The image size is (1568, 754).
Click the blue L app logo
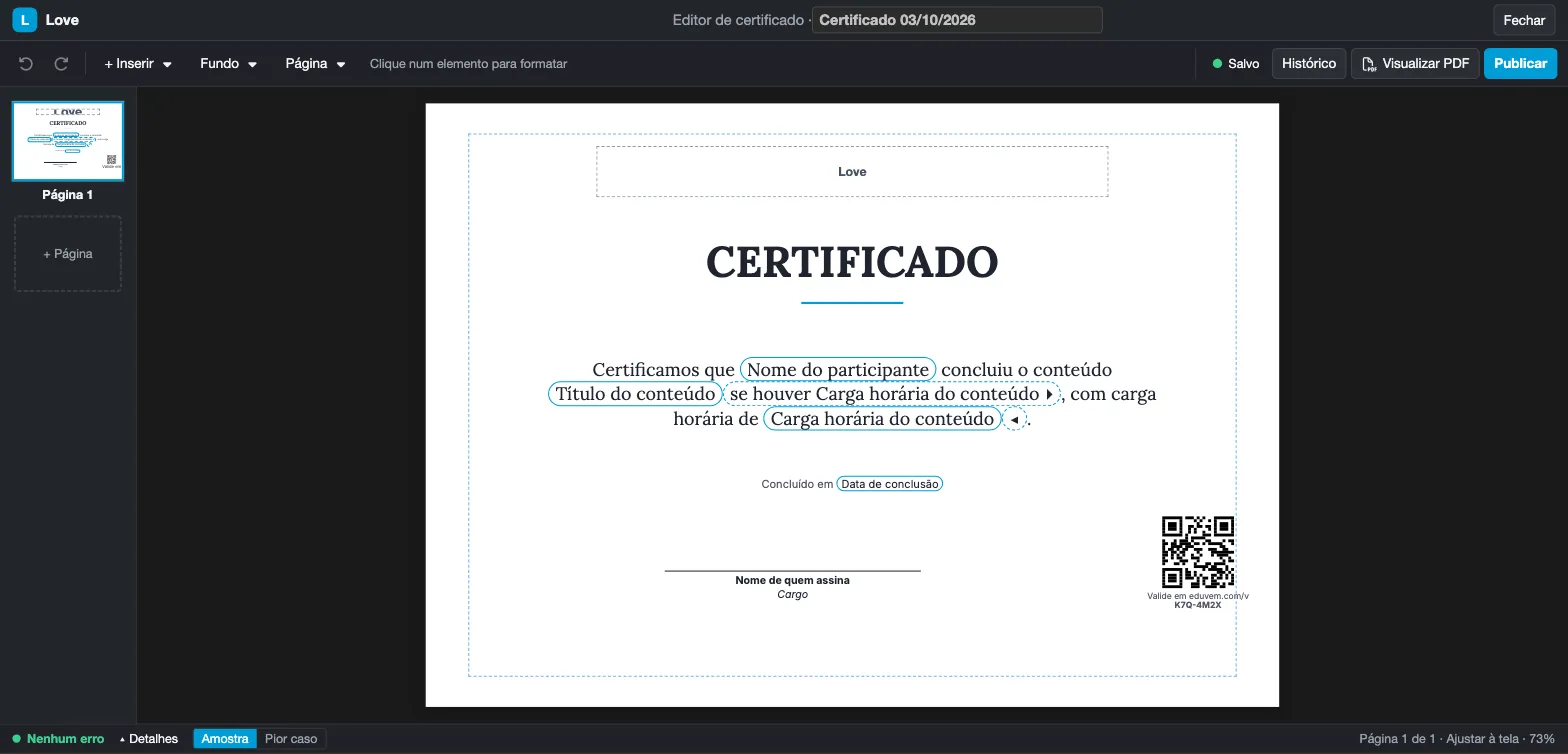24,20
